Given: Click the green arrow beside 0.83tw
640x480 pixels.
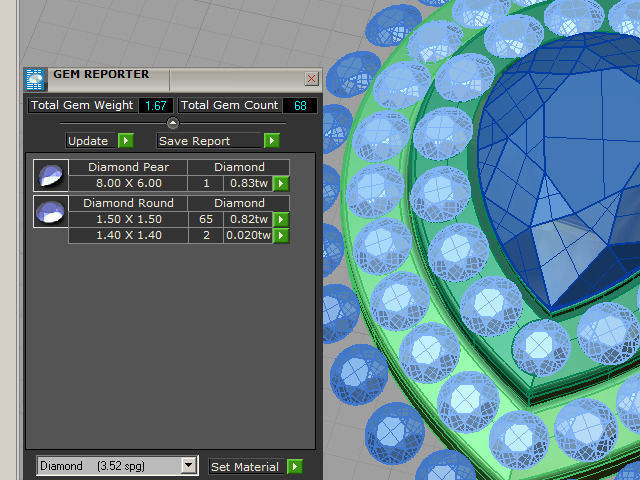Looking at the screenshot, I should 281,183.
